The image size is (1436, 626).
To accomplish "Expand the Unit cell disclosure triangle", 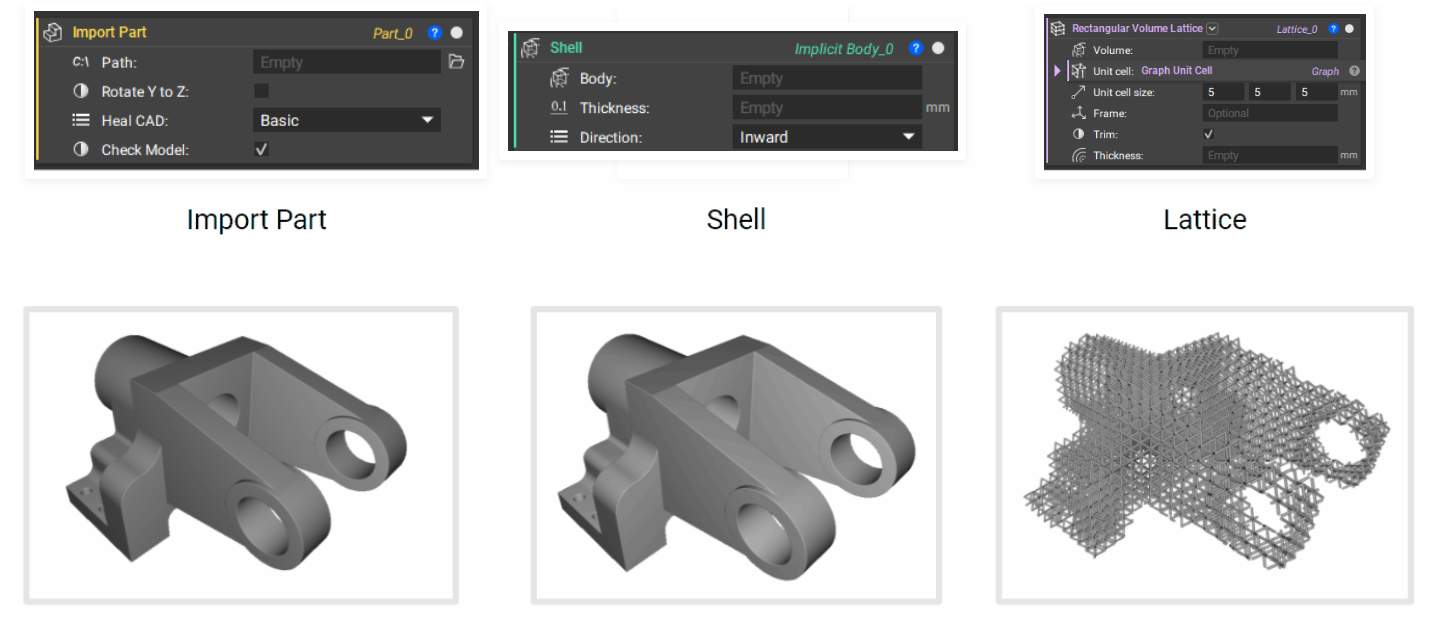I will [1057, 71].
